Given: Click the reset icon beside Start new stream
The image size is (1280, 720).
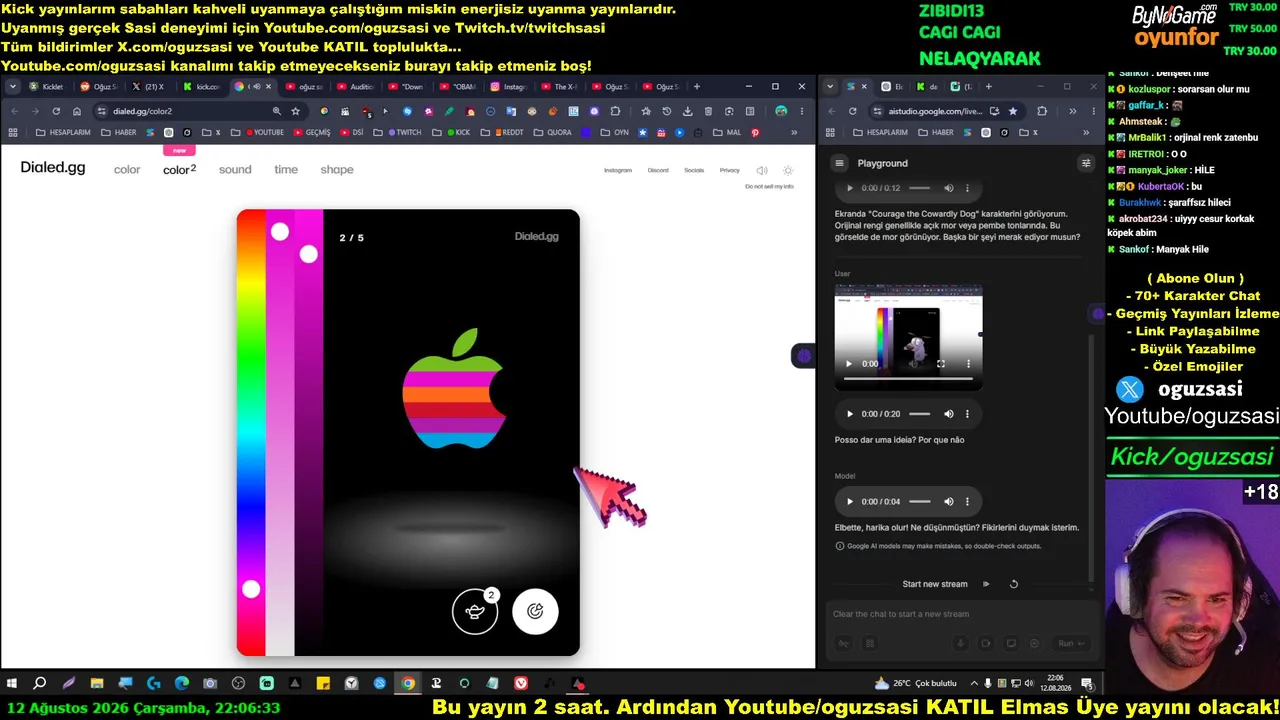Looking at the screenshot, I should click(x=1013, y=584).
